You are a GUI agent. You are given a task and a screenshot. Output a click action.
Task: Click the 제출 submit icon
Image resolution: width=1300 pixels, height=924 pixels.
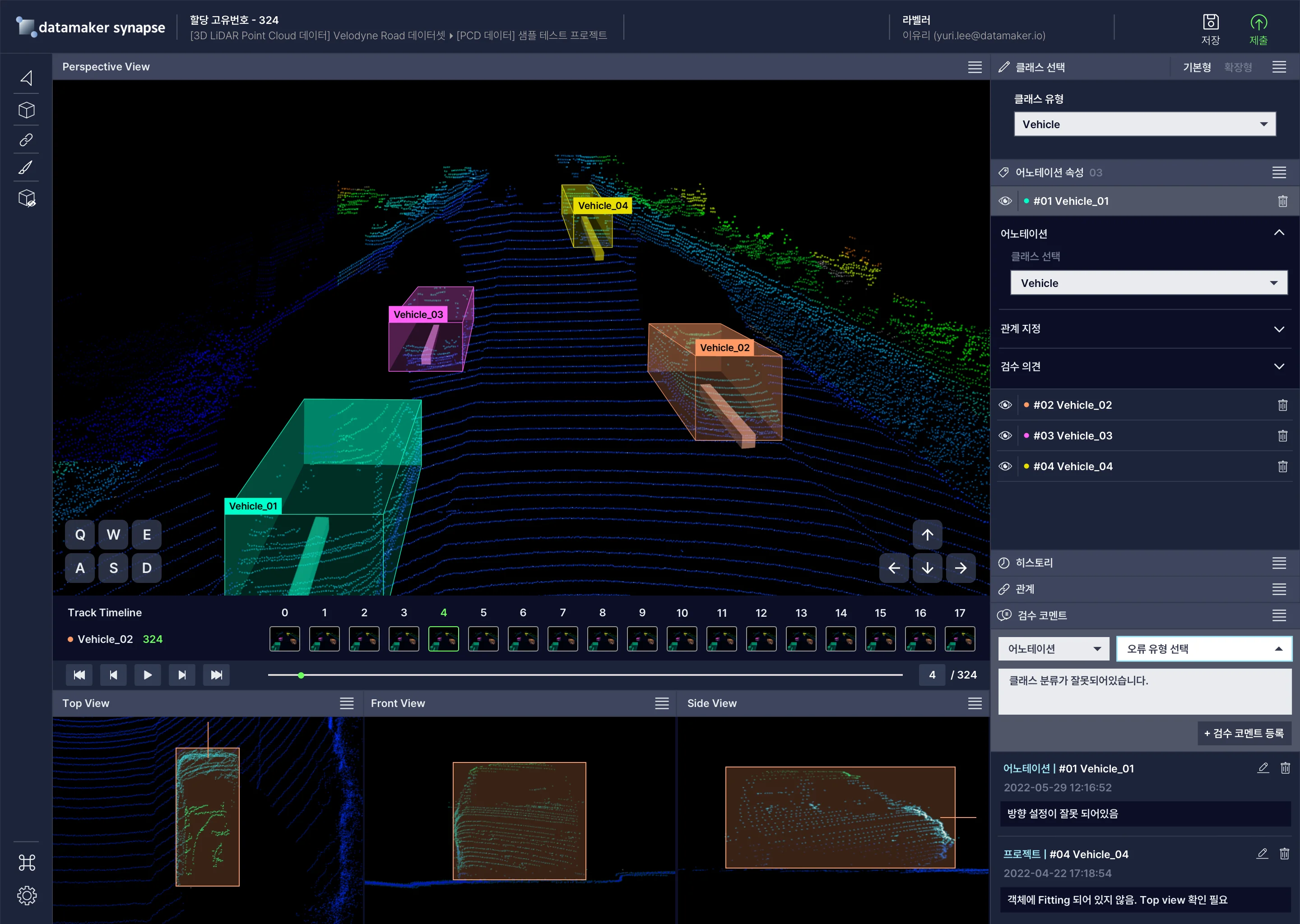tap(1258, 29)
